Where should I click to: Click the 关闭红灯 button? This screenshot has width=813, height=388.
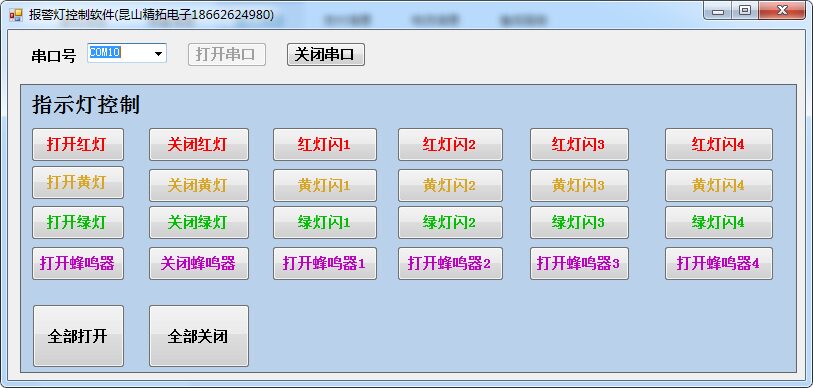pyautogui.click(x=199, y=144)
